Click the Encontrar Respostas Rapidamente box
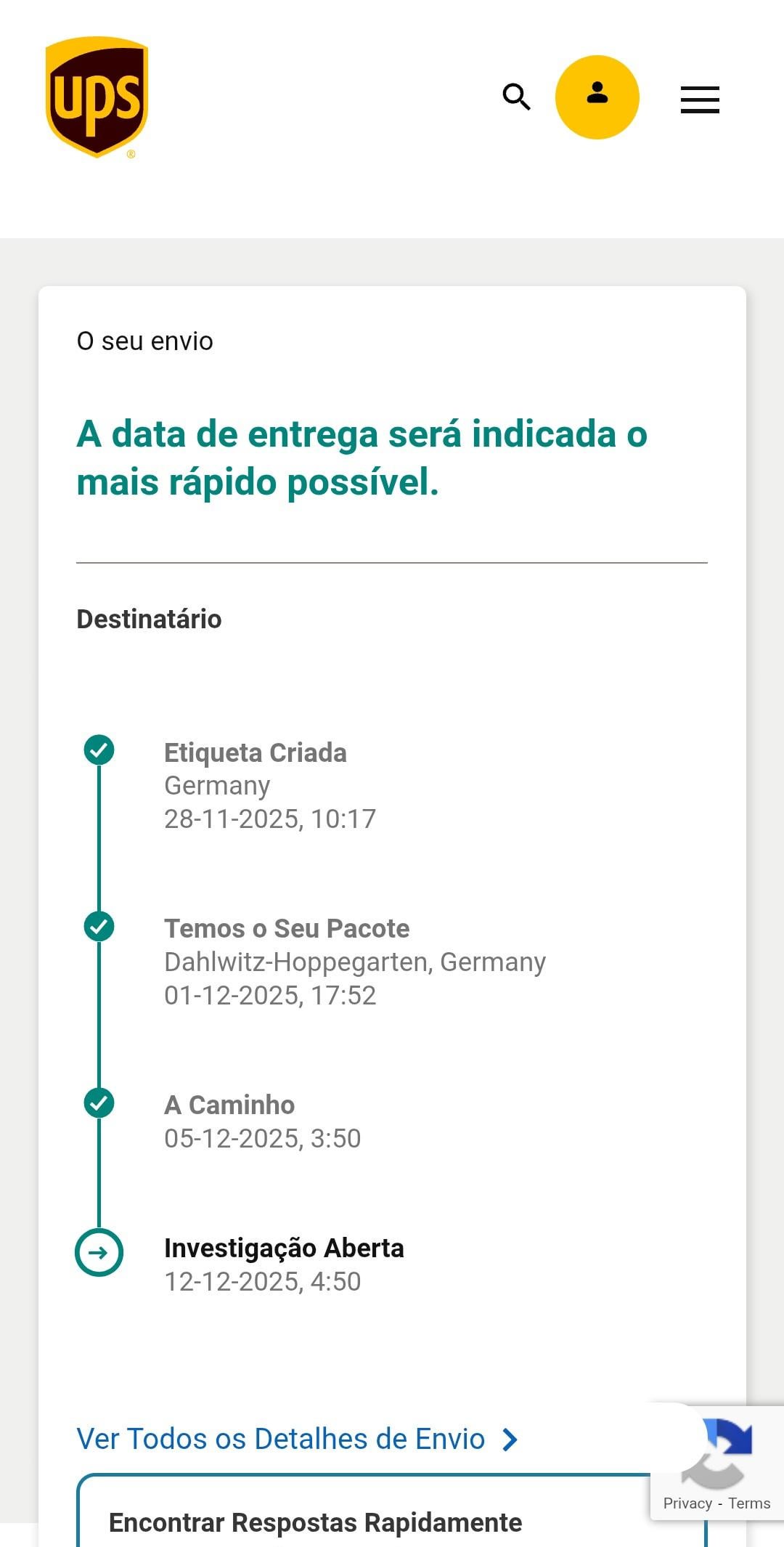This screenshot has width=784, height=1547. click(315, 1522)
